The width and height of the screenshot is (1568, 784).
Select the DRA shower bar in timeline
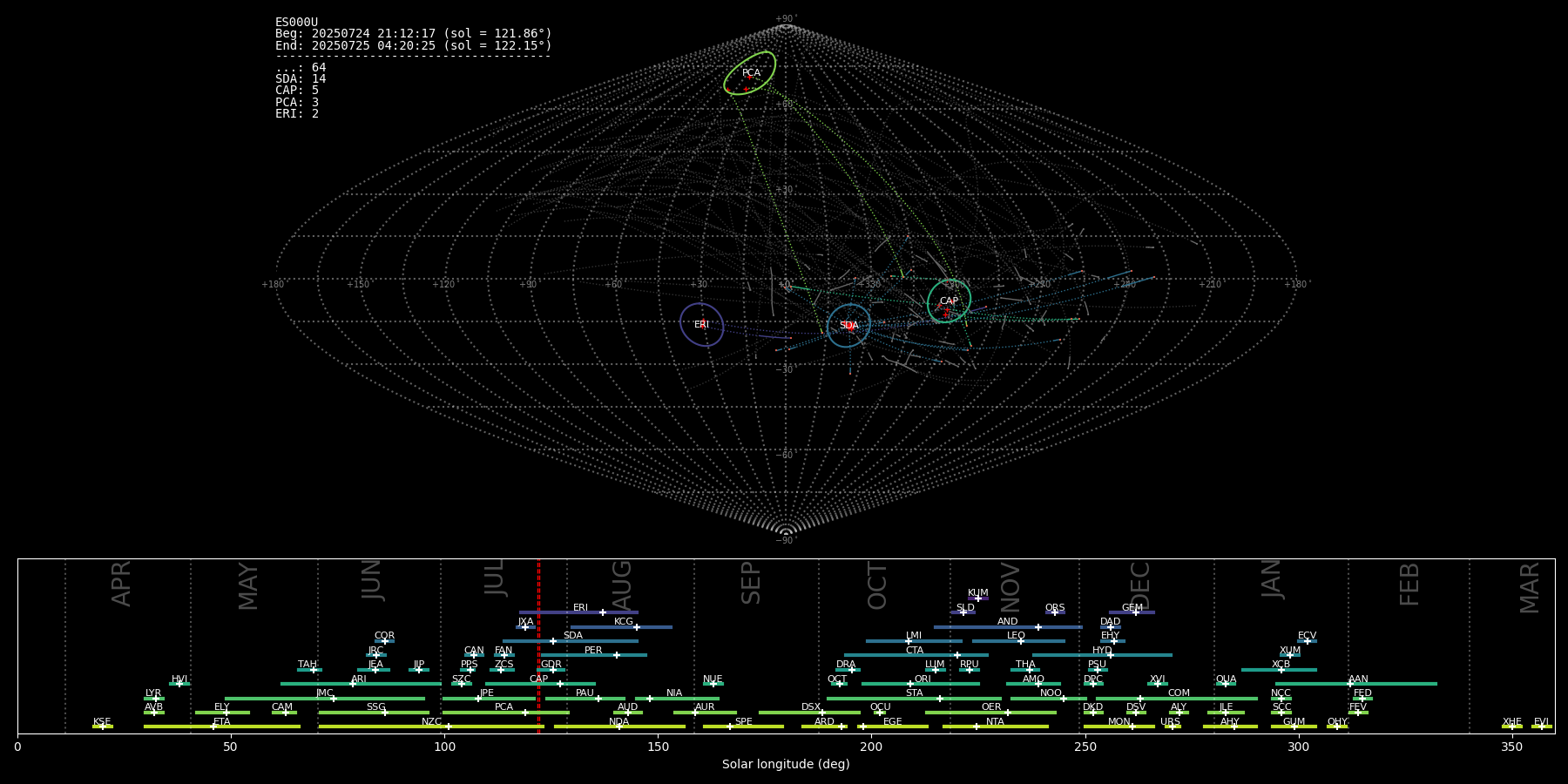(848, 670)
